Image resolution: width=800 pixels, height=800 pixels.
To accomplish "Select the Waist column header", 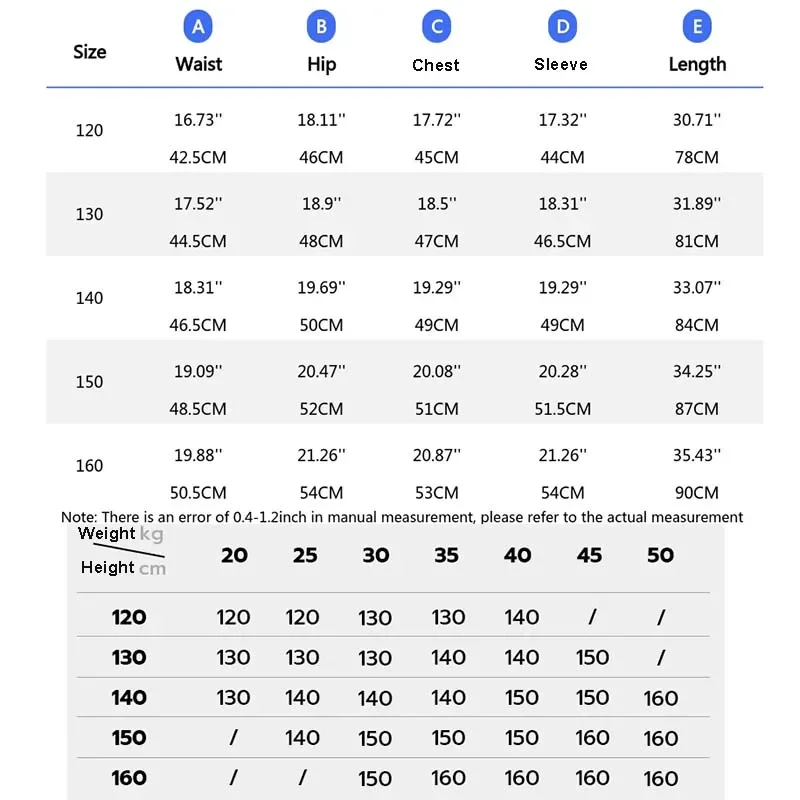I will [199, 64].
